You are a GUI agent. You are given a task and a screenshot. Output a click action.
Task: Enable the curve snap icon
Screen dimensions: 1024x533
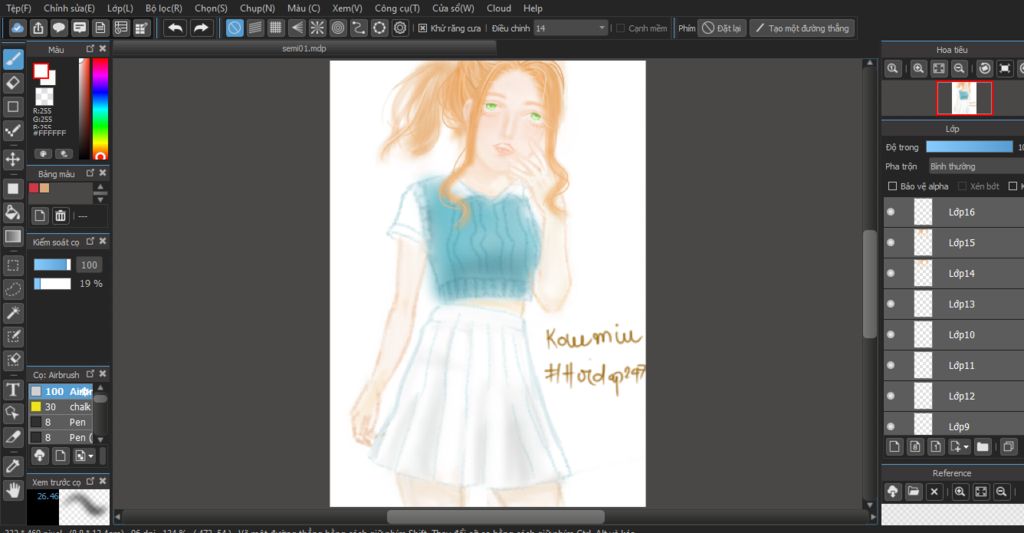359,28
